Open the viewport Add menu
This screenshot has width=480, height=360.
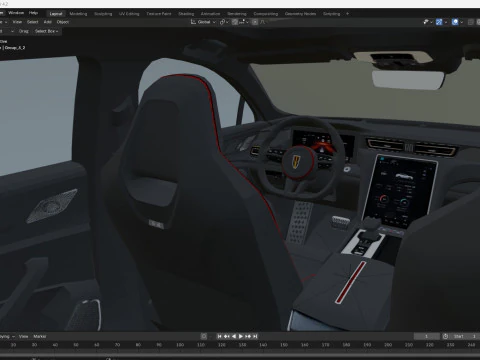[x=48, y=22]
